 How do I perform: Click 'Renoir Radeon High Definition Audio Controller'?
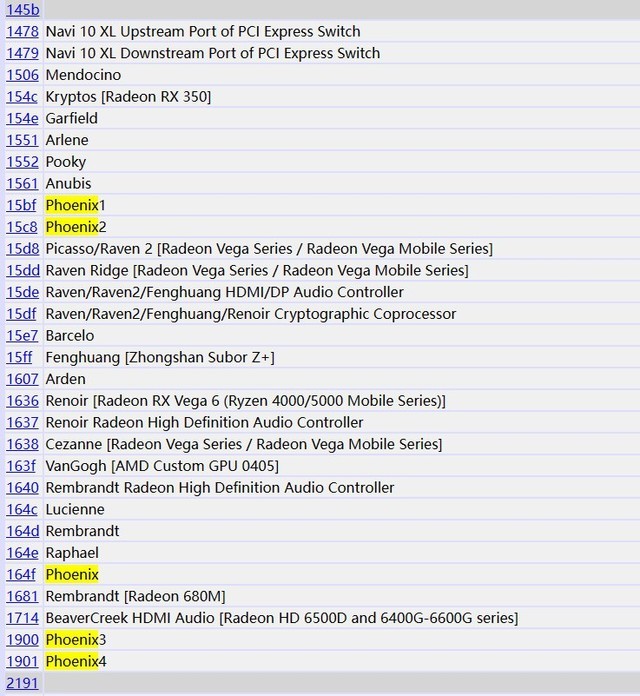pyautogui.click(x=205, y=423)
